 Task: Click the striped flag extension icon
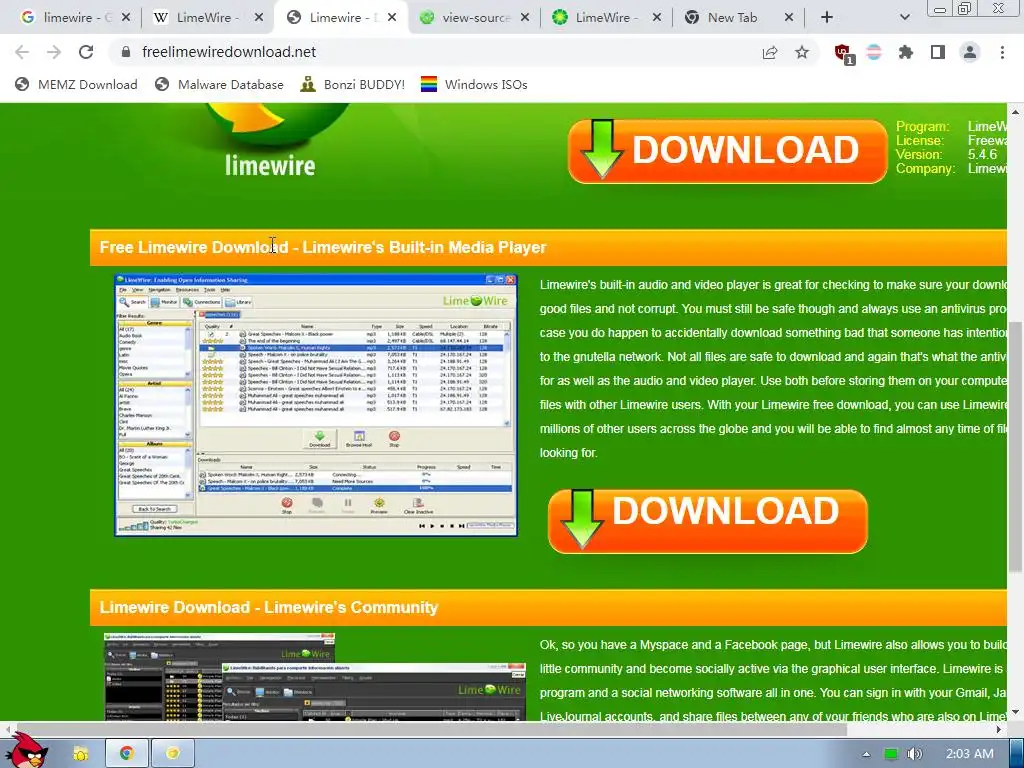pos(874,52)
